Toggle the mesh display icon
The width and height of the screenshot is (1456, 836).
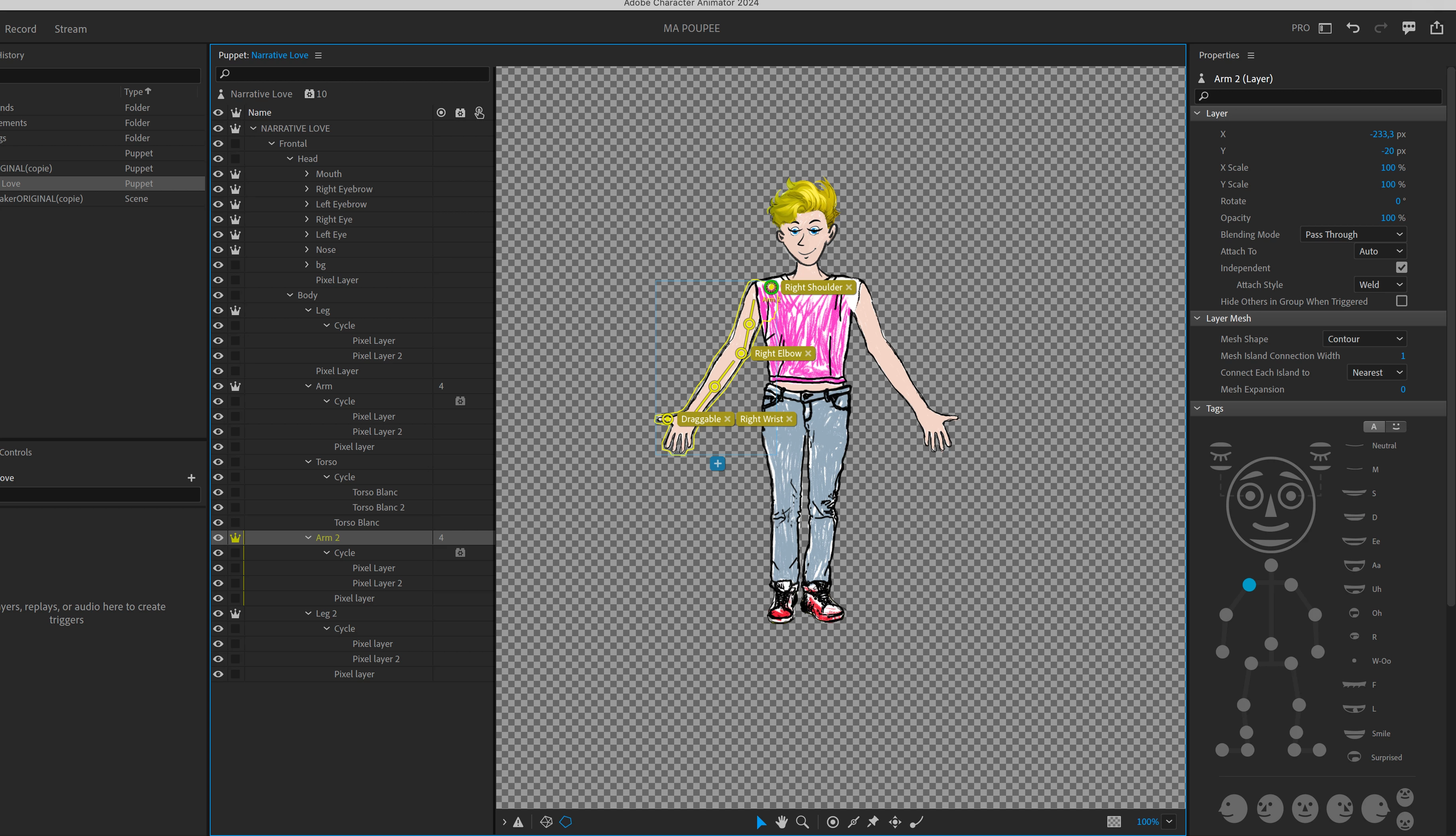pos(546,822)
